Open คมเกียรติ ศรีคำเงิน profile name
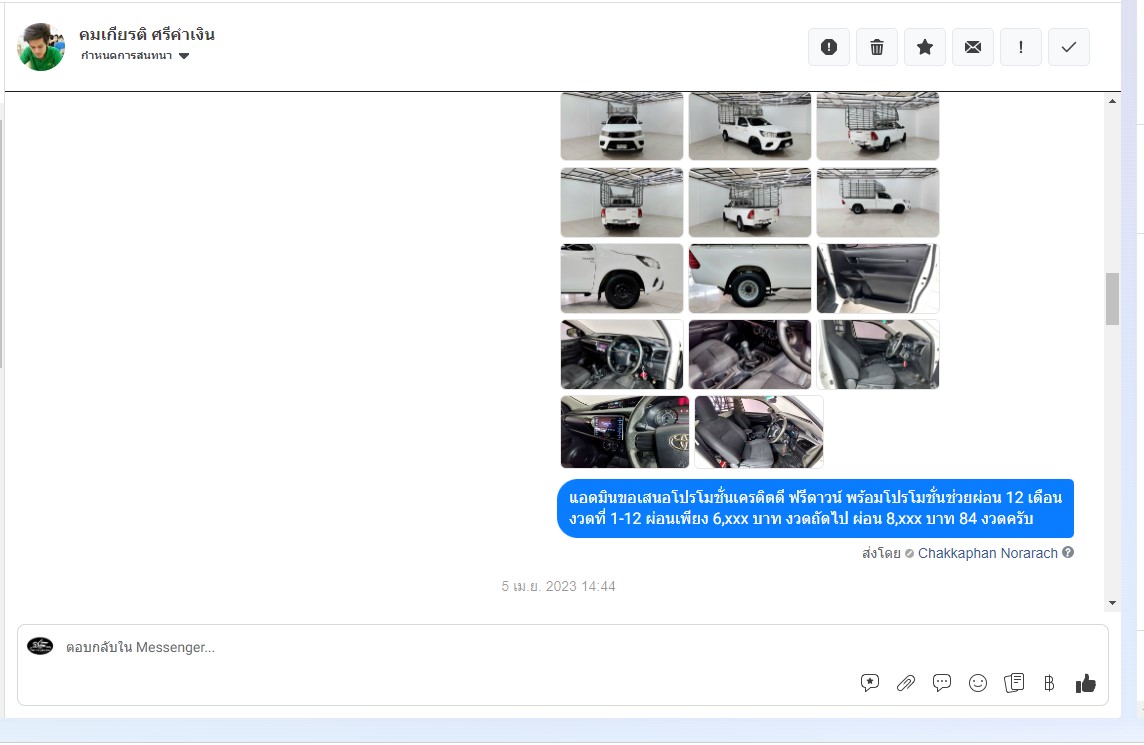Screen dimensions: 1144x745 point(147,34)
